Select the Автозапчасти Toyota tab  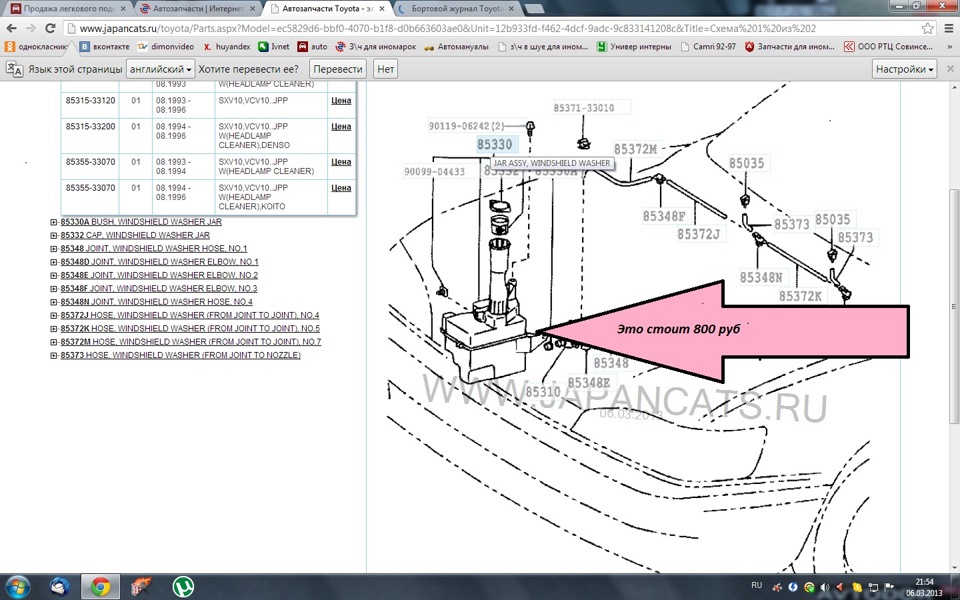(x=326, y=9)
